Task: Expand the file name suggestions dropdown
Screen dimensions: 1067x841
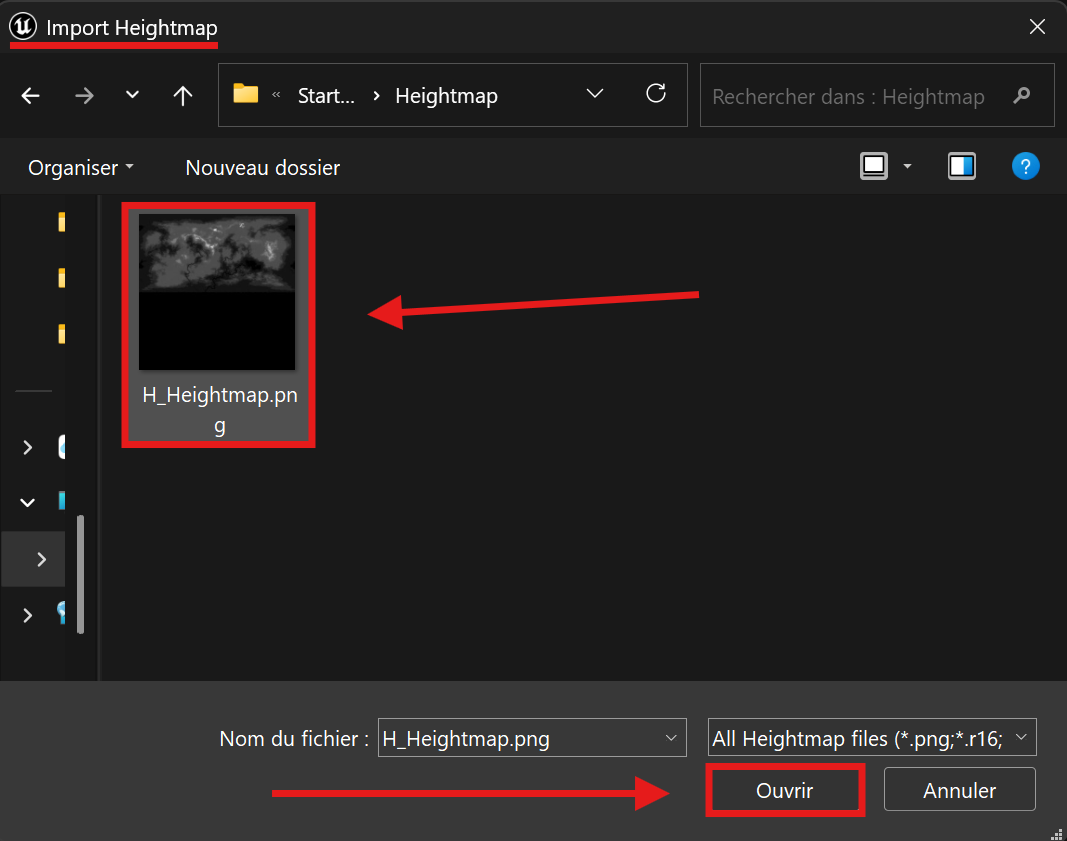Action: (x=671, y=738)
